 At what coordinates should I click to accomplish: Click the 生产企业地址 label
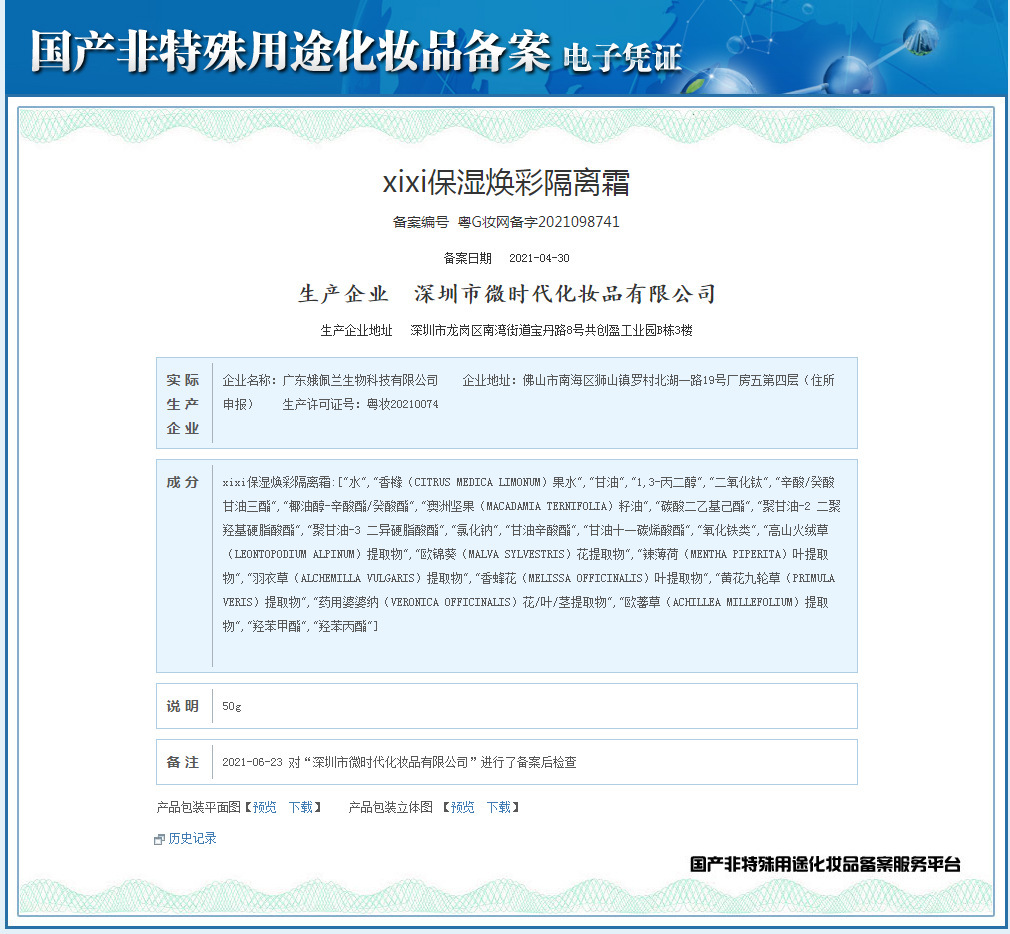(356, 330)
